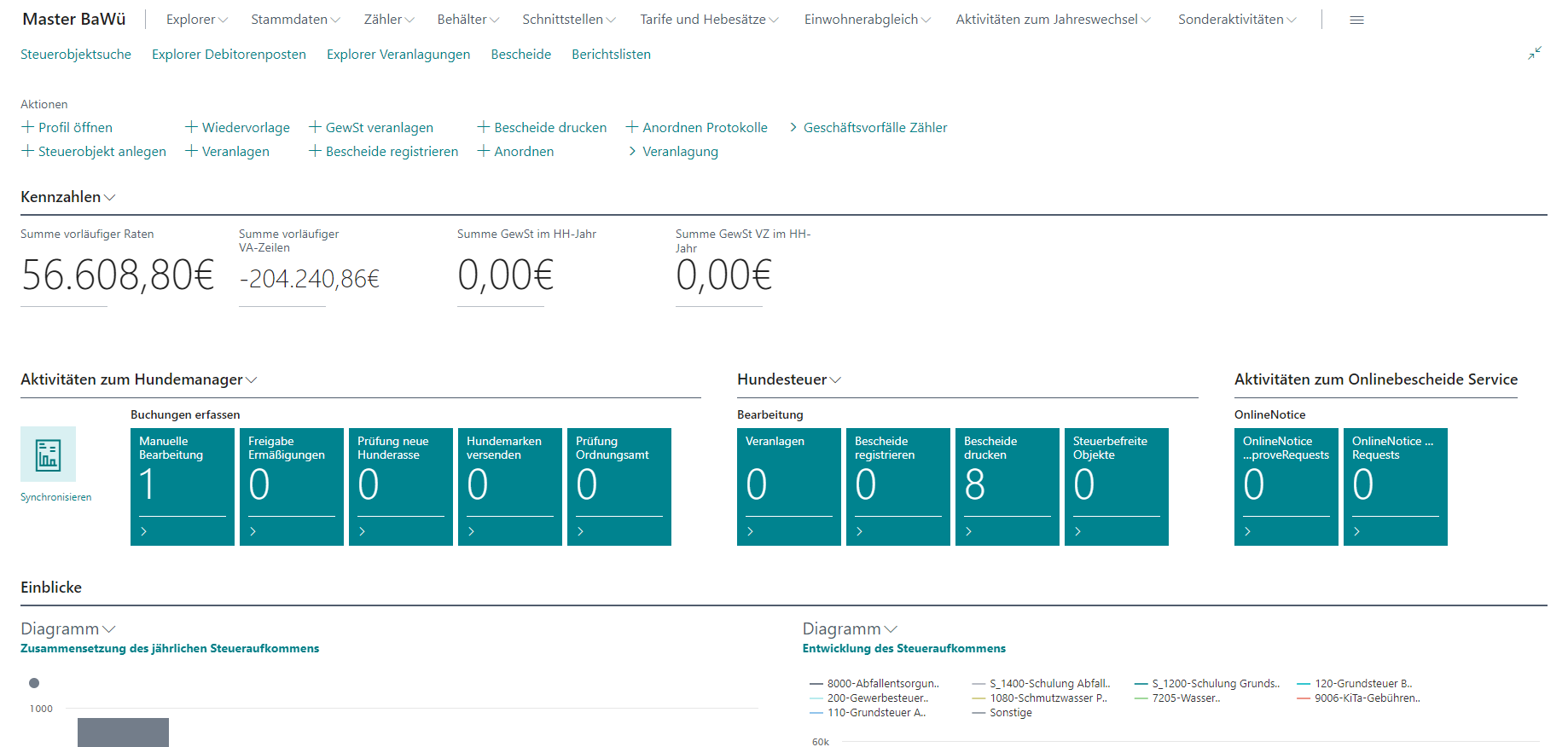Open the Stammdaten menu

coord(294,20)
